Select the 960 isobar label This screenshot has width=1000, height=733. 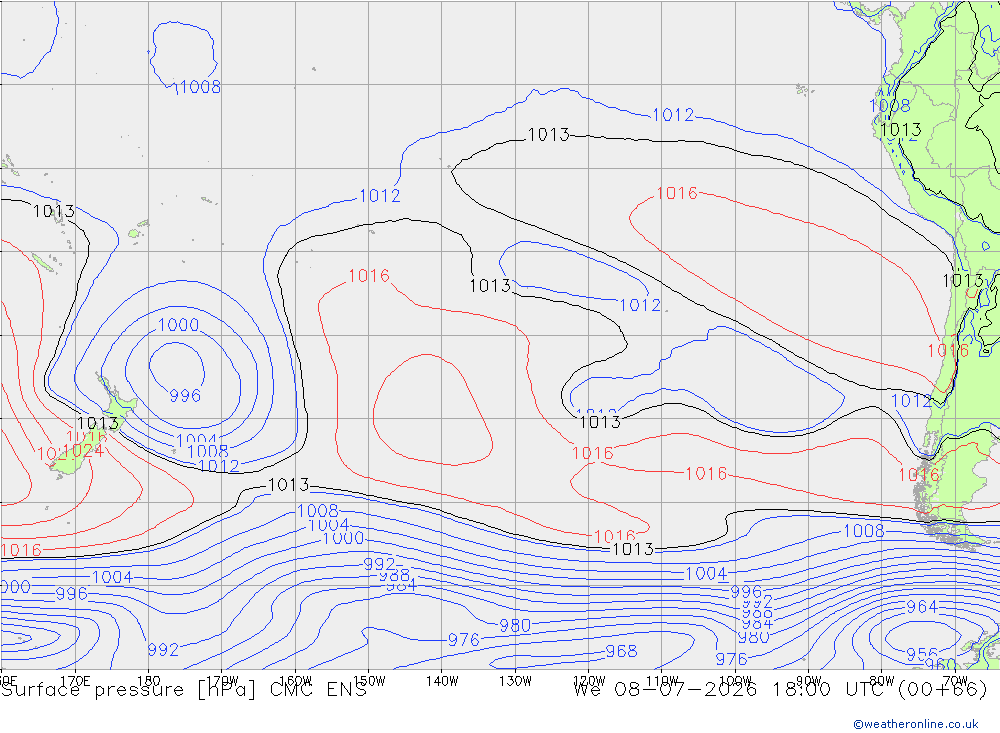click(x=941, y=664)
